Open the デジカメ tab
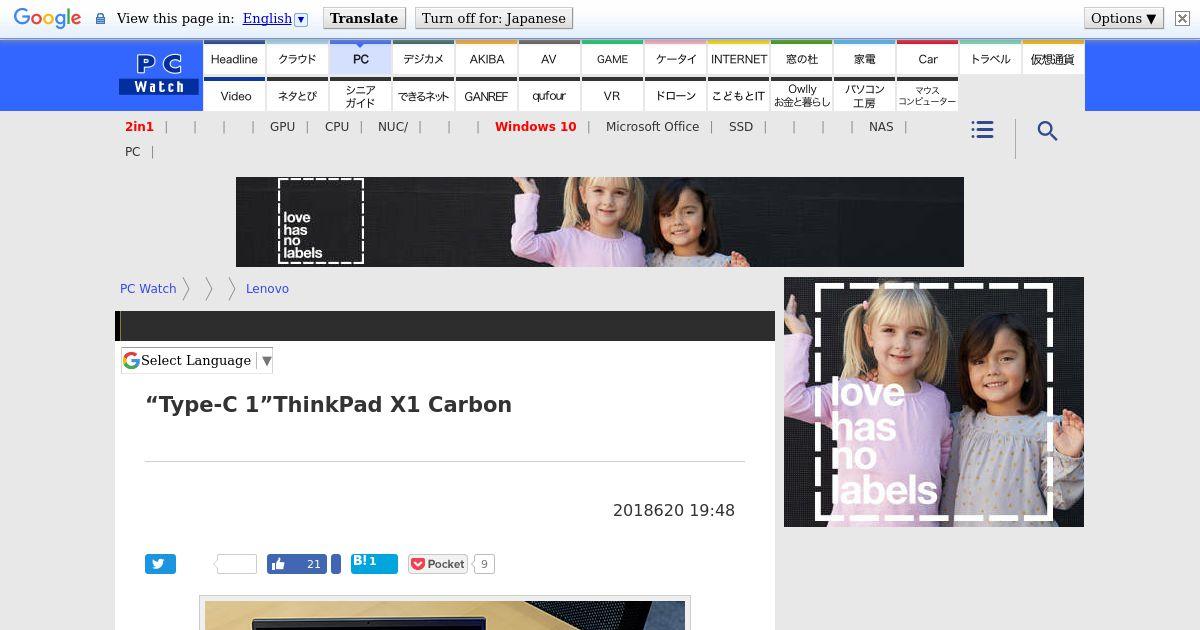Viewport: 1200px width, 630px height. [423, 58]
